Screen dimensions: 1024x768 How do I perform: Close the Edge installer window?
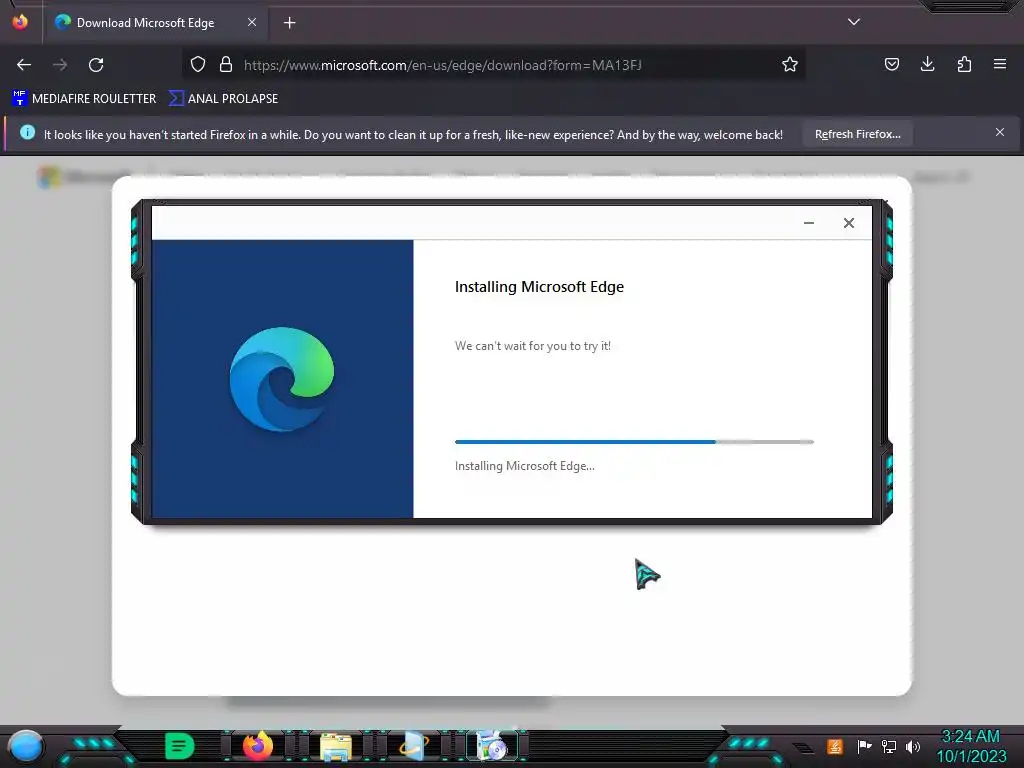pyautogui.click(x=848, y=223)
